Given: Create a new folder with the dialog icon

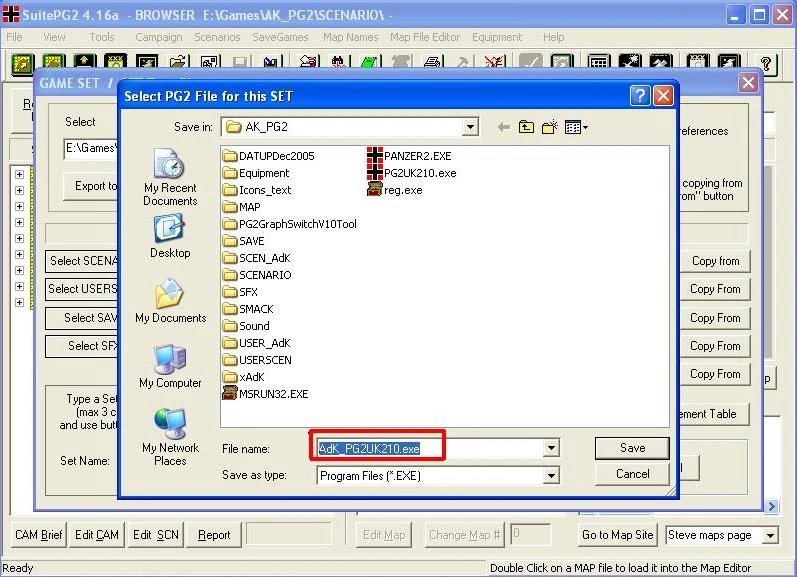Looking at the screenshot, I should pos(549,127).
